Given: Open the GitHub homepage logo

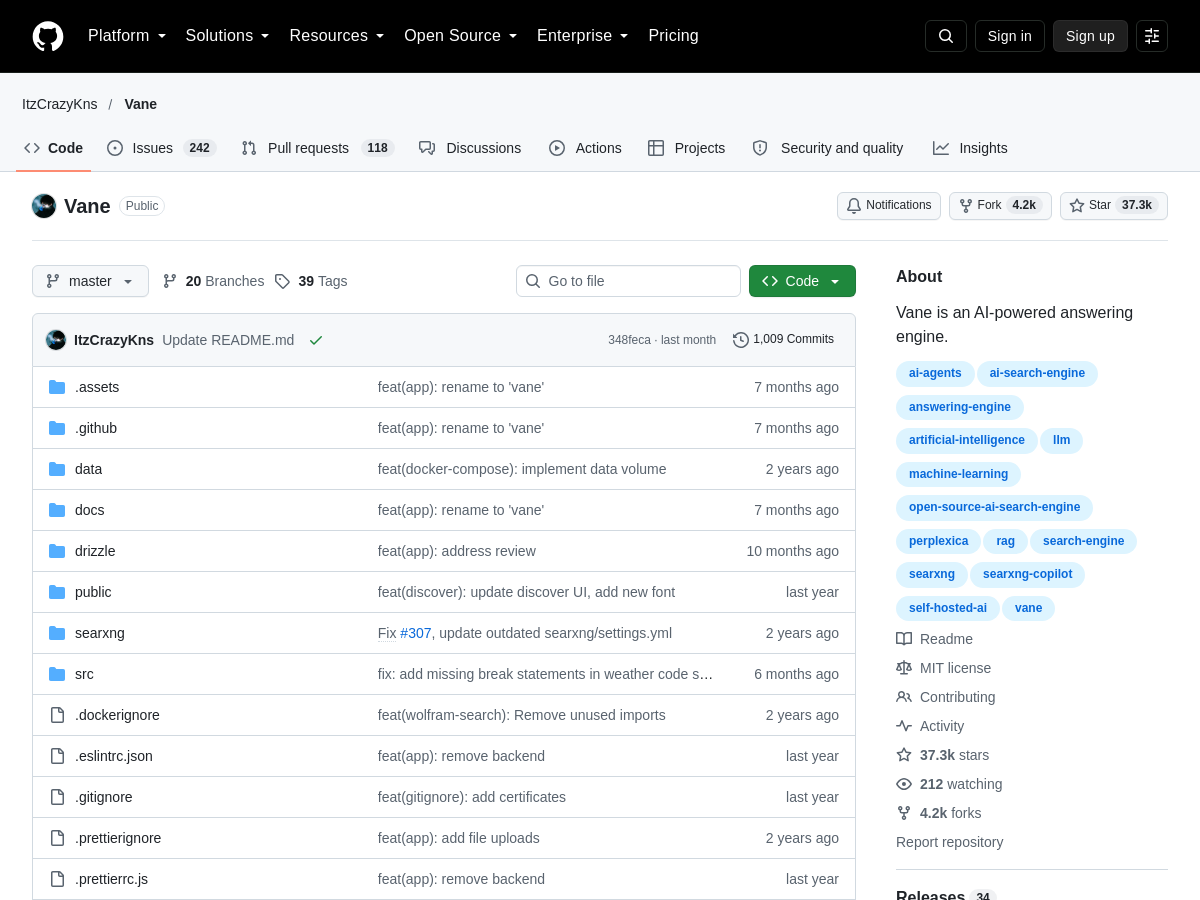Looking at the screenshot, I should coord(48,36).
